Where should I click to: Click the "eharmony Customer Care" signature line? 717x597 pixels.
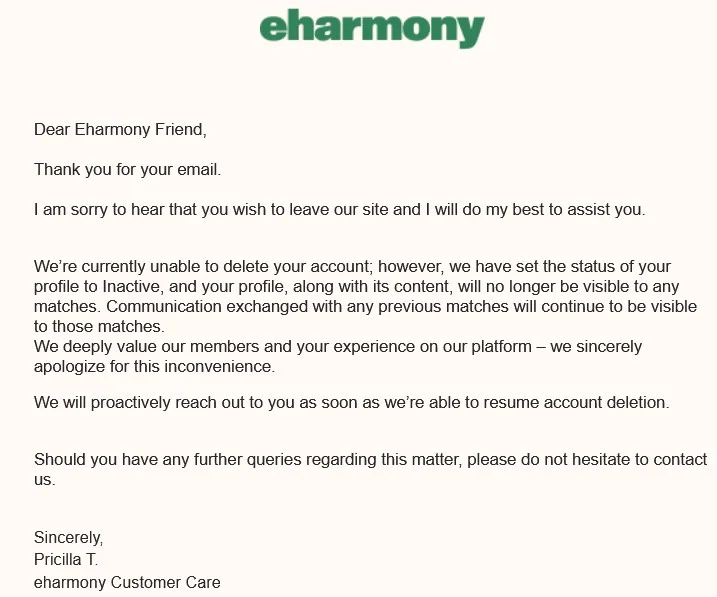pos(127,582)
